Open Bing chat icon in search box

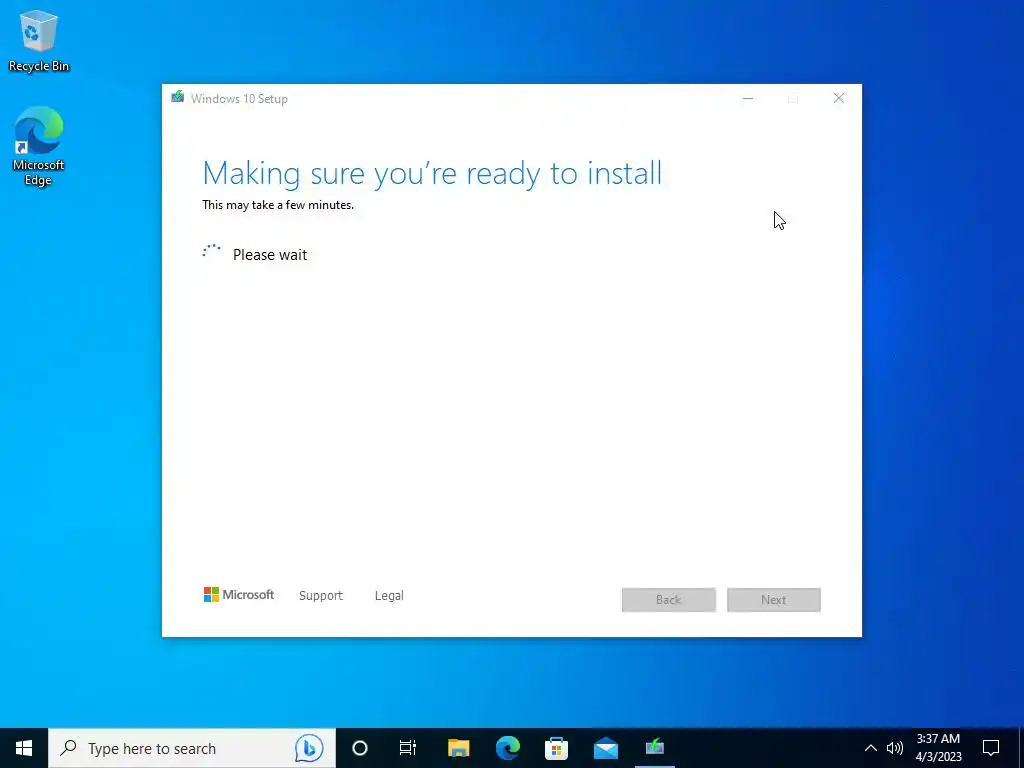pos(309,748)
